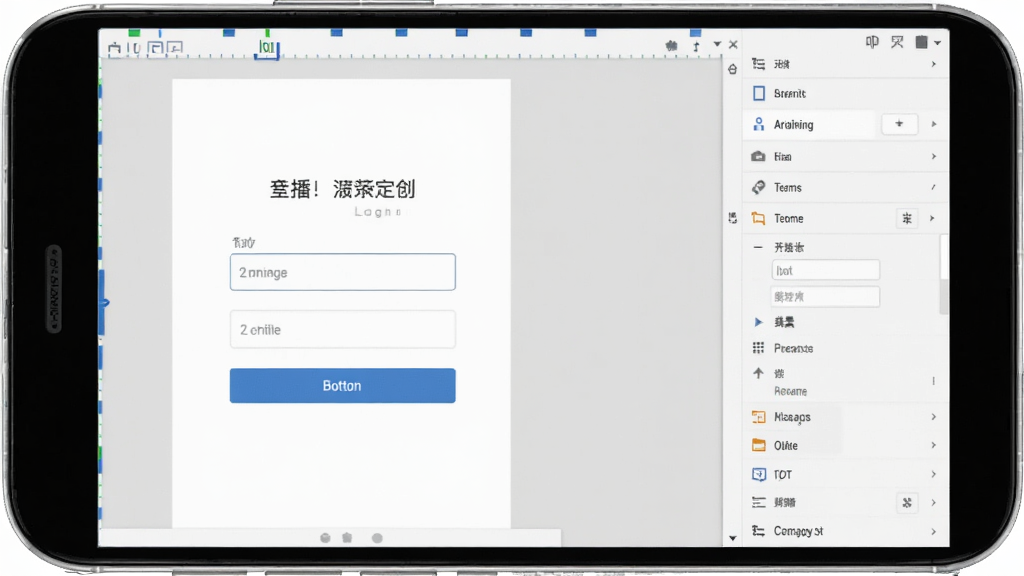Click the blue Botton button on the canvas
This screenshot has width=1024, height=576.
coord(342,385)
